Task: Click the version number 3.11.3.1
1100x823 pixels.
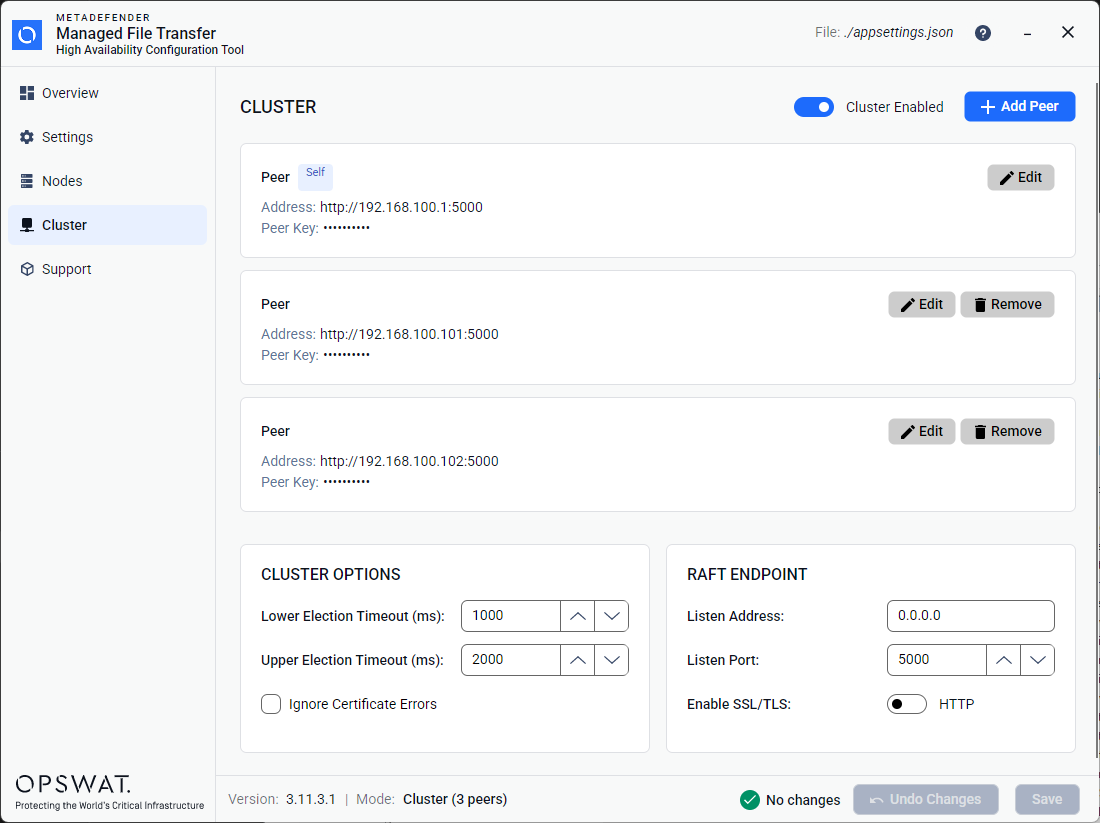Action: coord(311,799)
